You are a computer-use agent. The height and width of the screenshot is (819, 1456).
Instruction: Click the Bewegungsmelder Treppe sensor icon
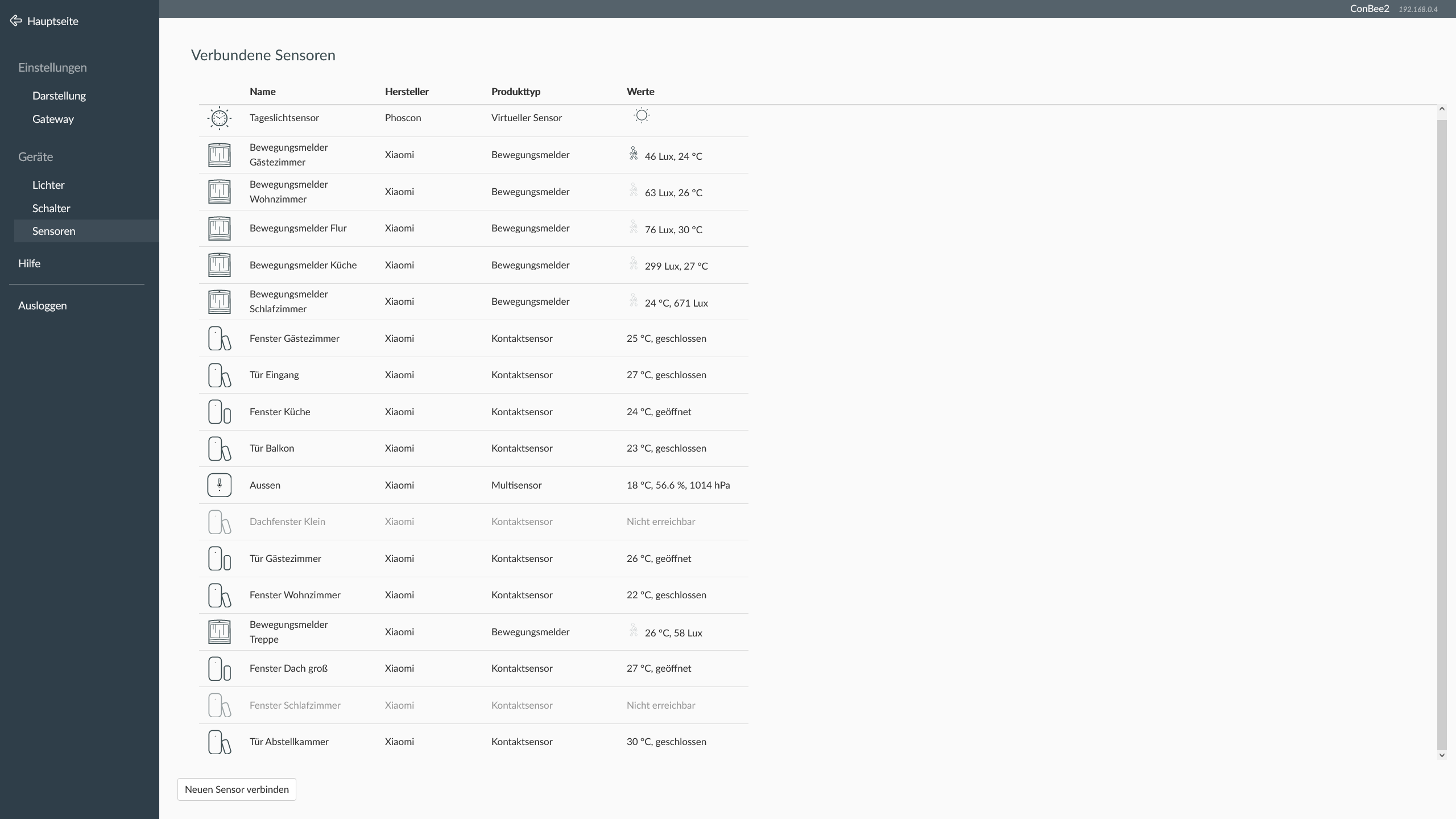click(220, 632)
